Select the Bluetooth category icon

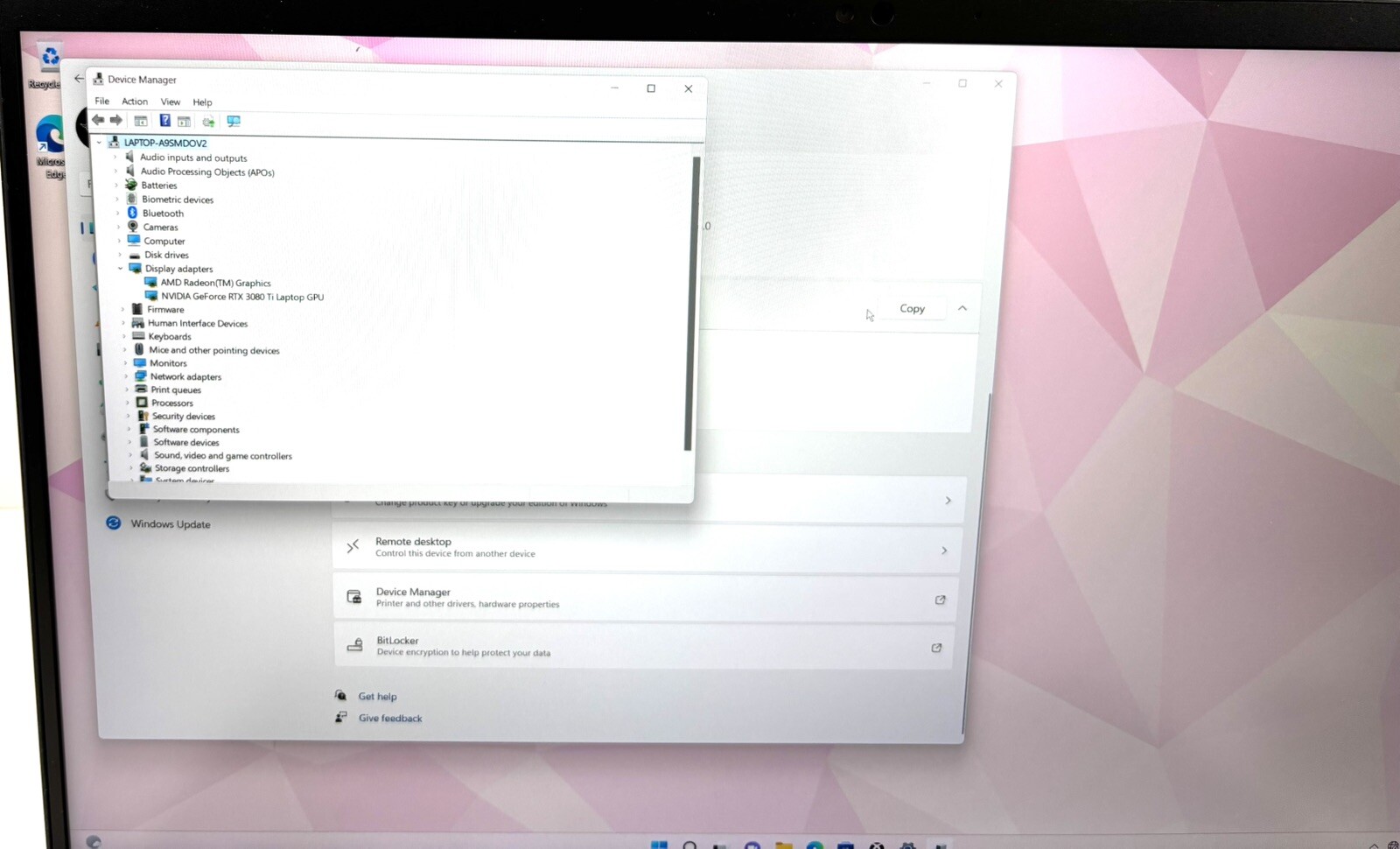133,213
